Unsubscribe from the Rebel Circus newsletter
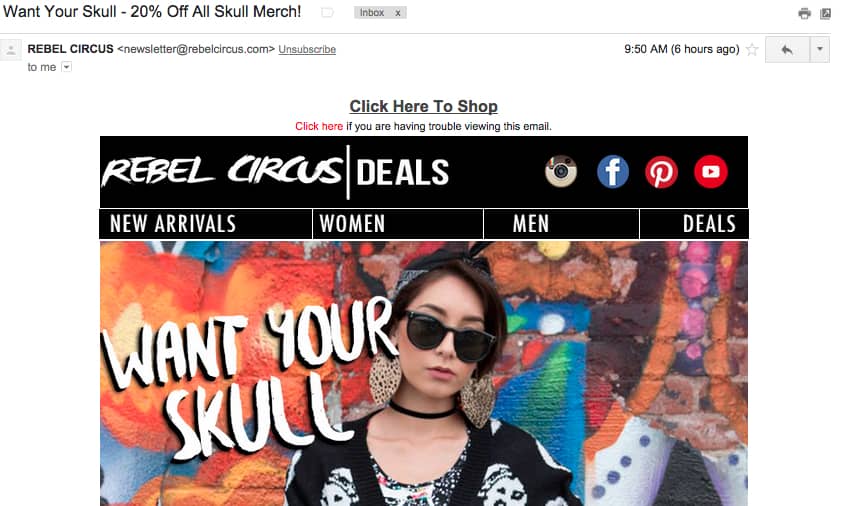 click(307, 49)
